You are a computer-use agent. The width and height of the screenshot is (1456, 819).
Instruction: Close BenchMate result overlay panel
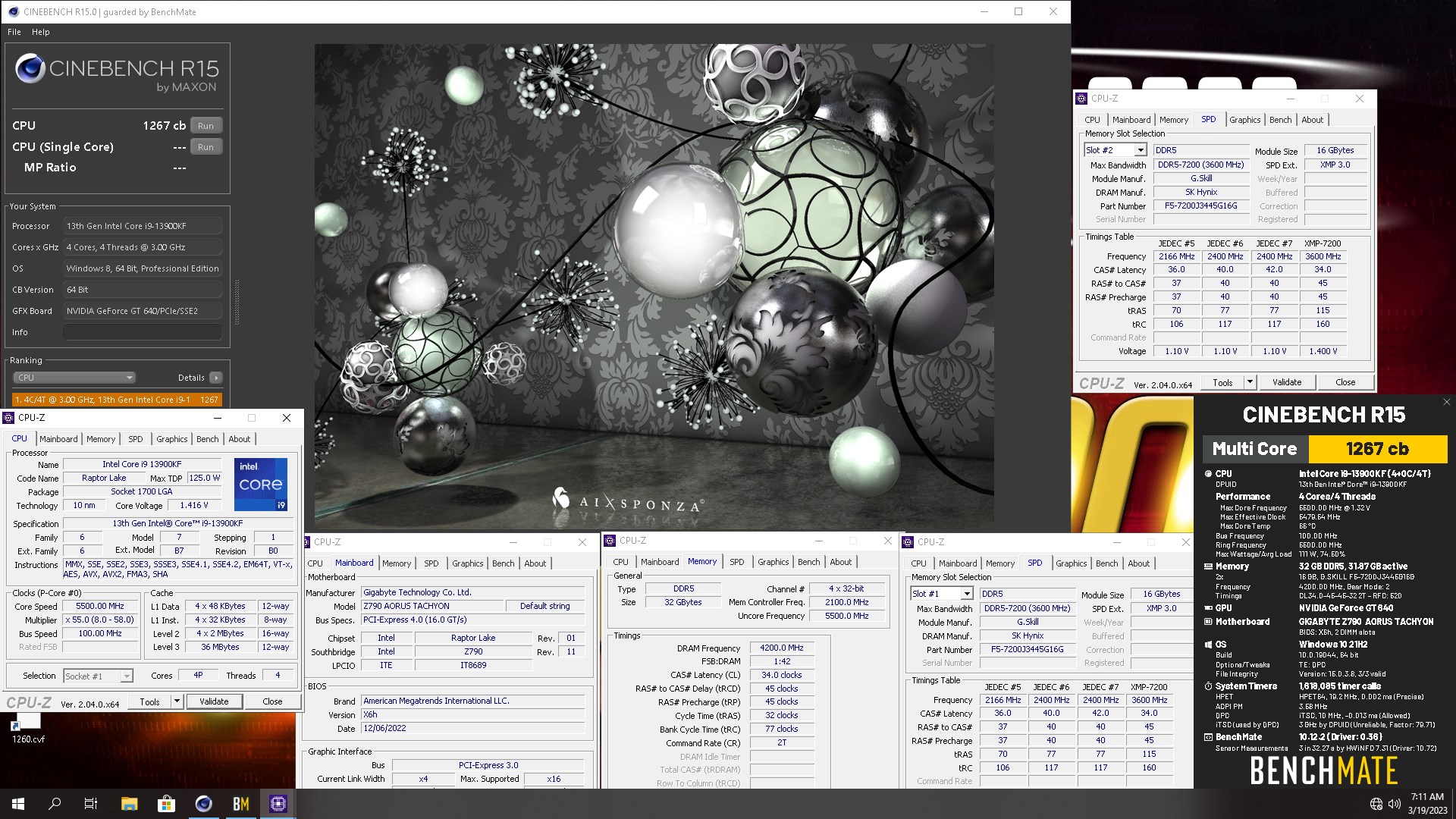point(1446,402)
